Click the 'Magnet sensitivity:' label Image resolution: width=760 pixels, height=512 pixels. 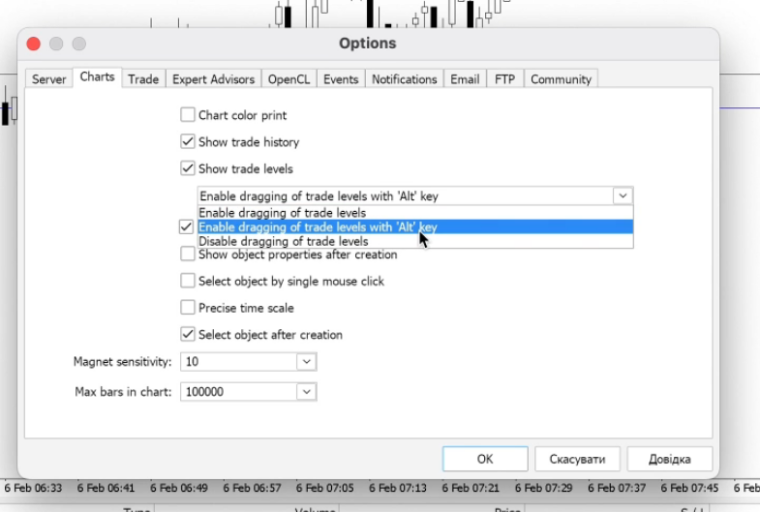click(x=122, y=362)
